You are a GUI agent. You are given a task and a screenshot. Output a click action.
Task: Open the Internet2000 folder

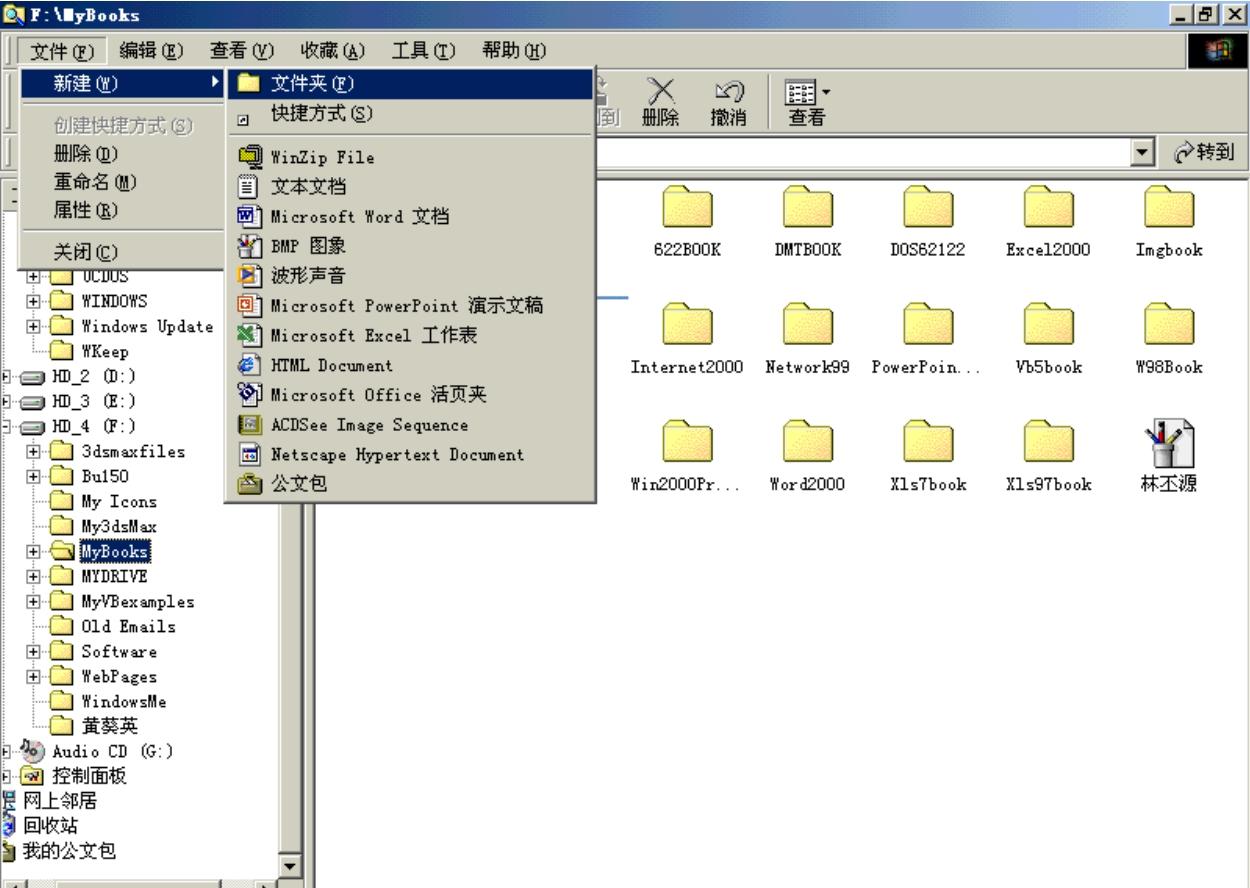click(686, 338)
